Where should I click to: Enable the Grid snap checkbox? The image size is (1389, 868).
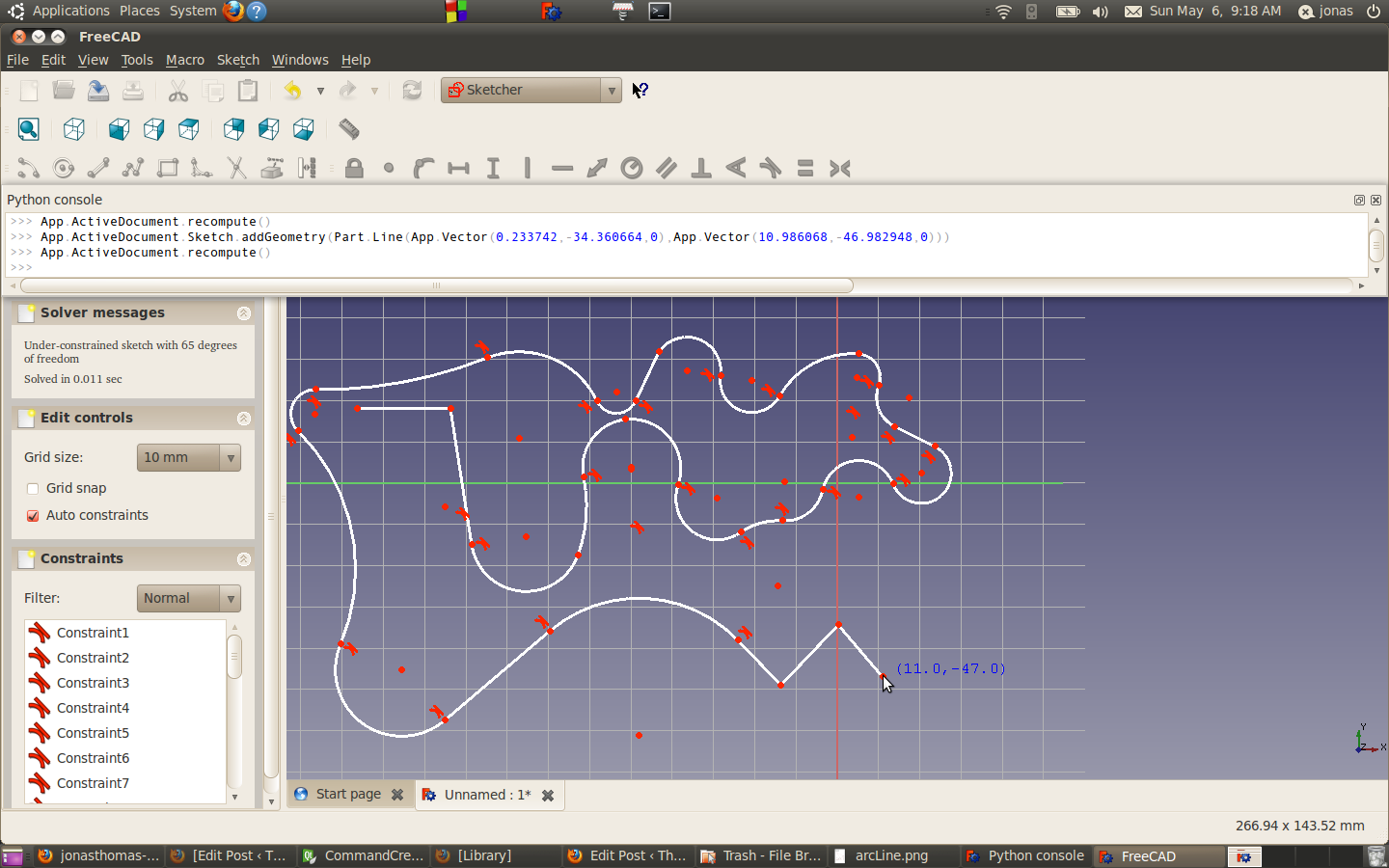(x=33, y=489)
